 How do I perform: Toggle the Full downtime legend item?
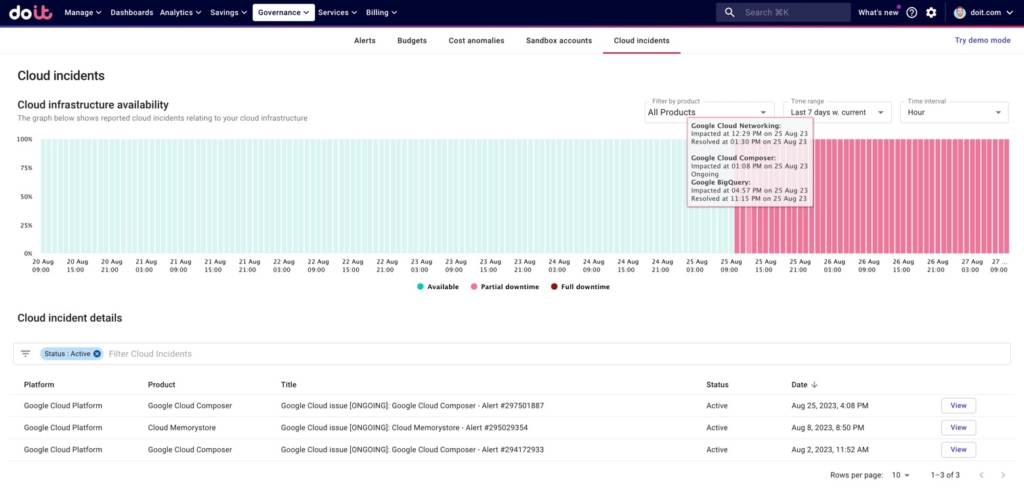580,287
